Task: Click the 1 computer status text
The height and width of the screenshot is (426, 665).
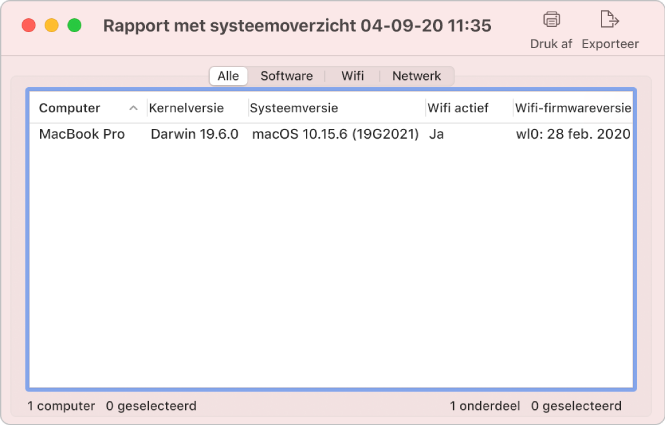Action: tap(61, 406)
